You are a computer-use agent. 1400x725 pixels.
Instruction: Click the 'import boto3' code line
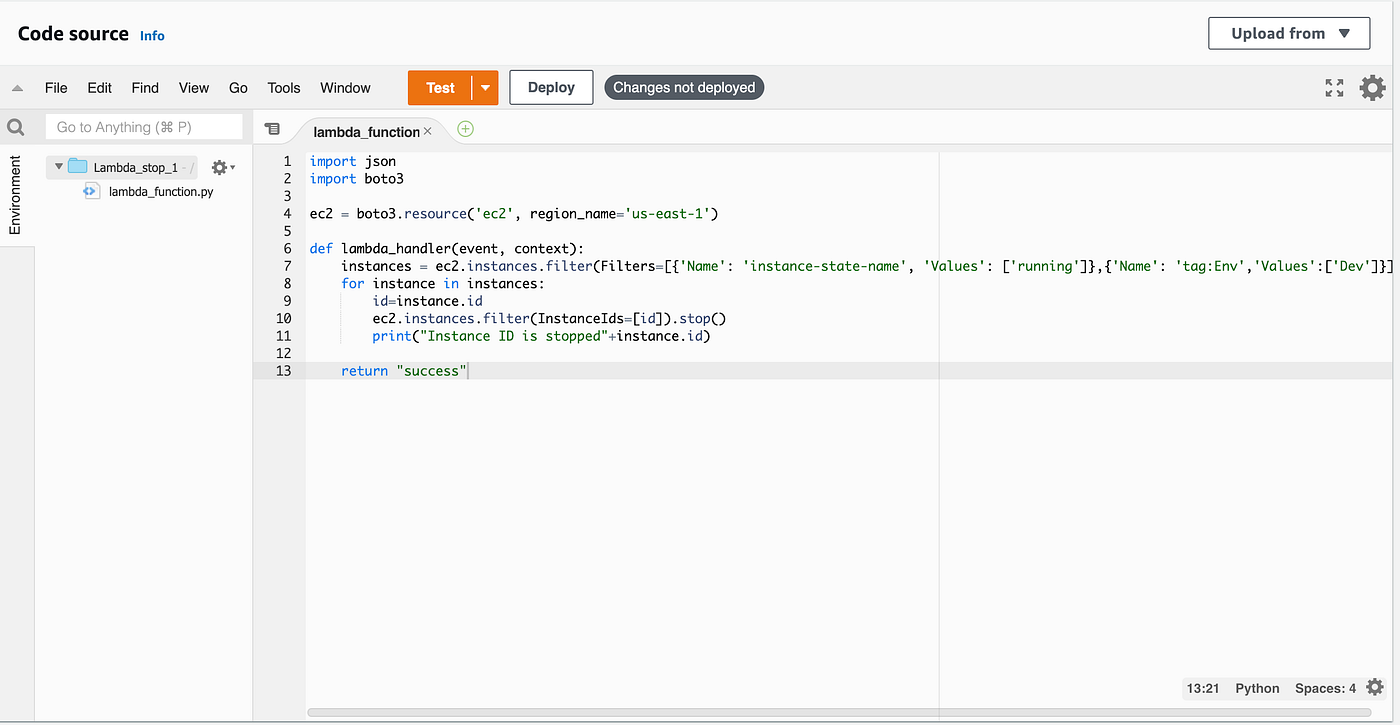[357, 179]
